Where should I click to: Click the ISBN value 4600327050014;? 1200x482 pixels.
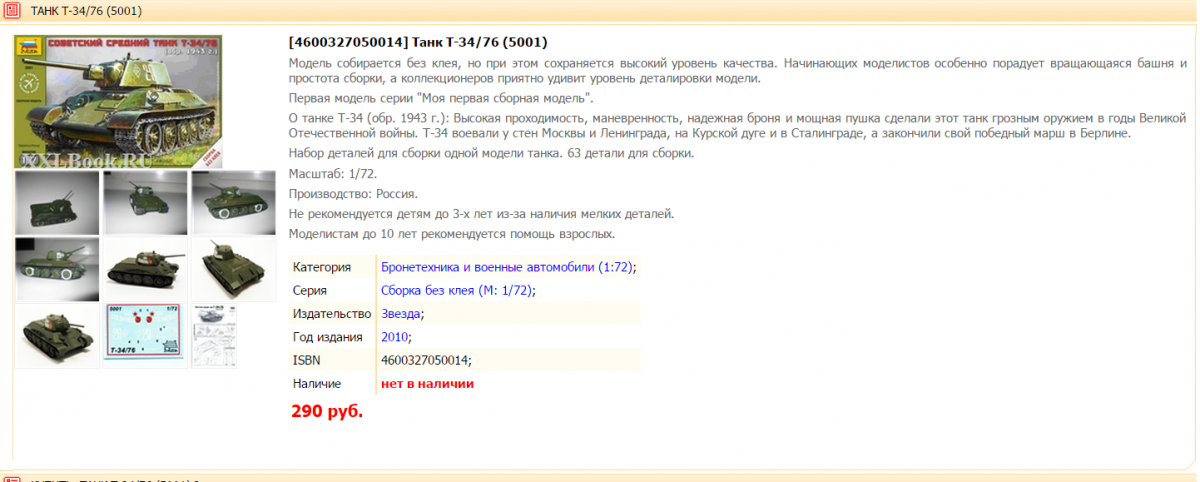pos(427,360)
